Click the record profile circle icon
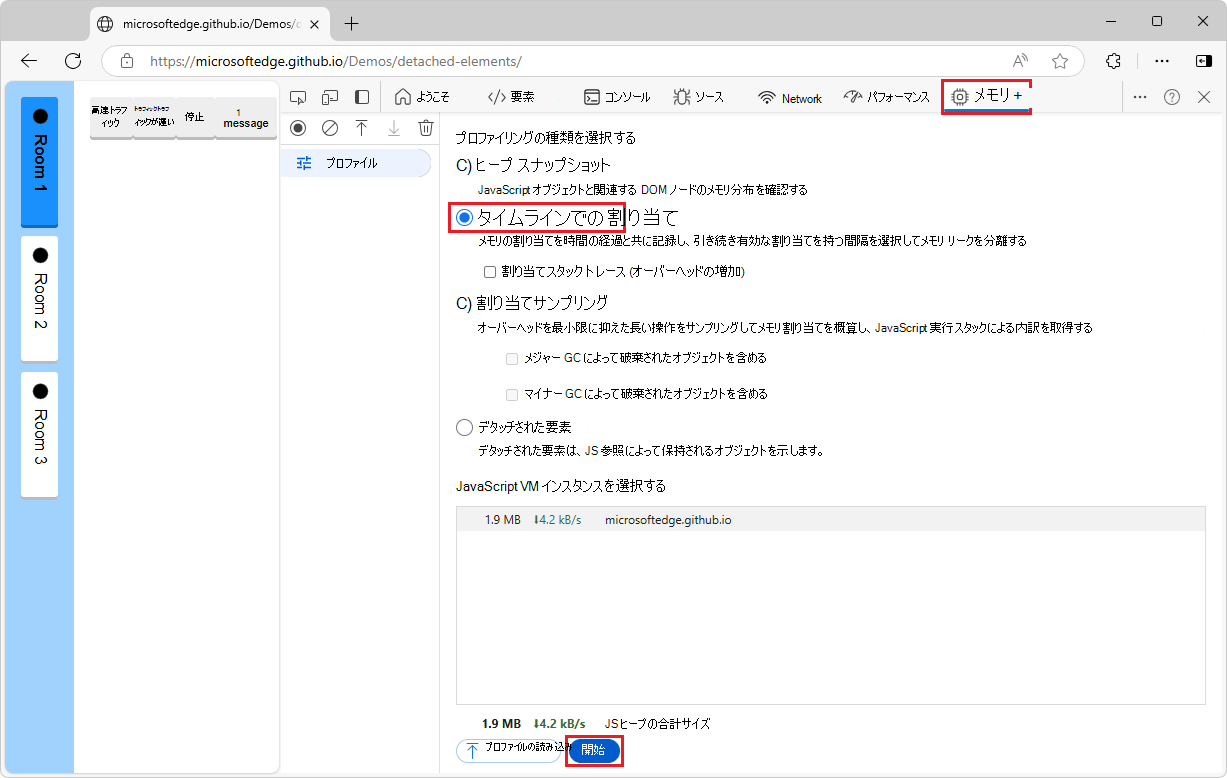Screen dimensions: 1227x778 point(298,128)
